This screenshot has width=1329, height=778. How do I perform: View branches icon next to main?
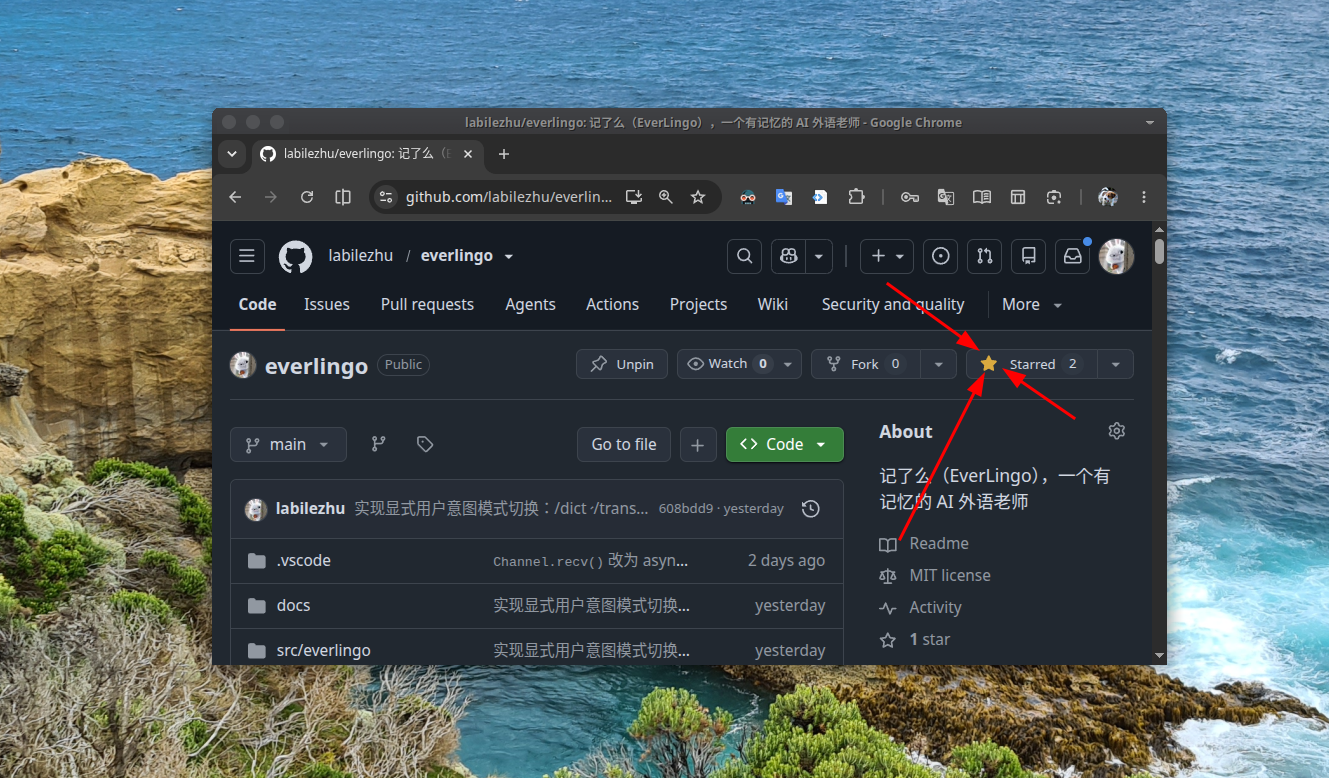pyautogui.click(x=378, y=444)
